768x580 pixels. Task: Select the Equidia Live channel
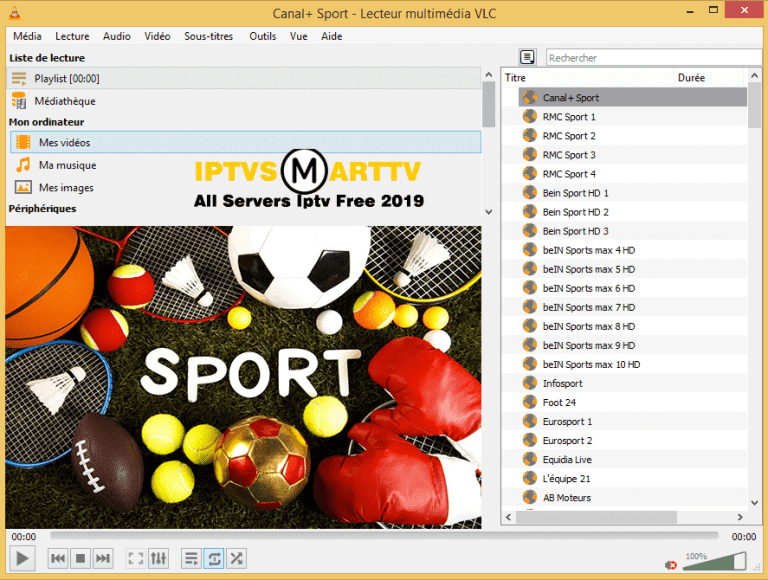pos(632,459)
